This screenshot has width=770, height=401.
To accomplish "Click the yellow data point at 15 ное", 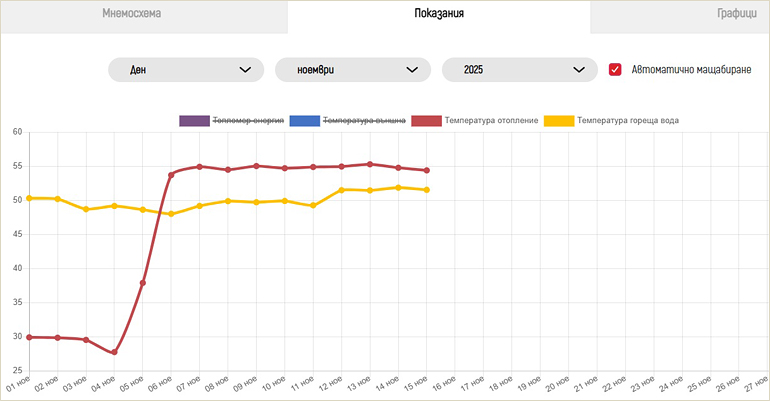I will pyautogui.click(x=427, y=190).
